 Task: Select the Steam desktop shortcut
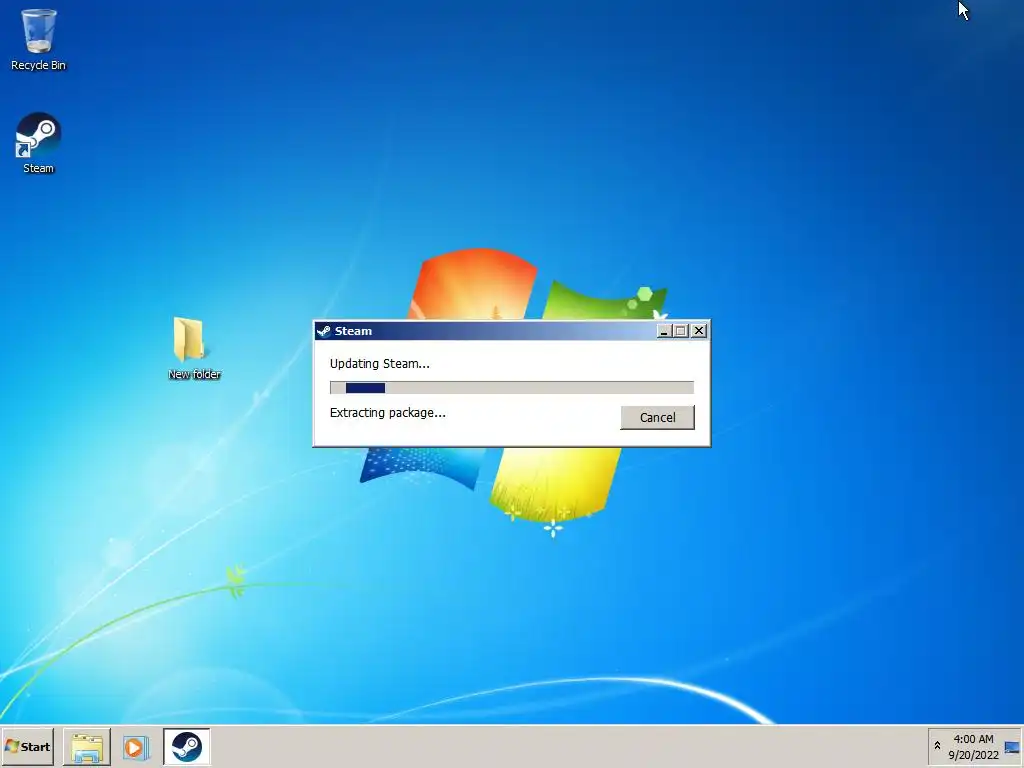point(39,143)
